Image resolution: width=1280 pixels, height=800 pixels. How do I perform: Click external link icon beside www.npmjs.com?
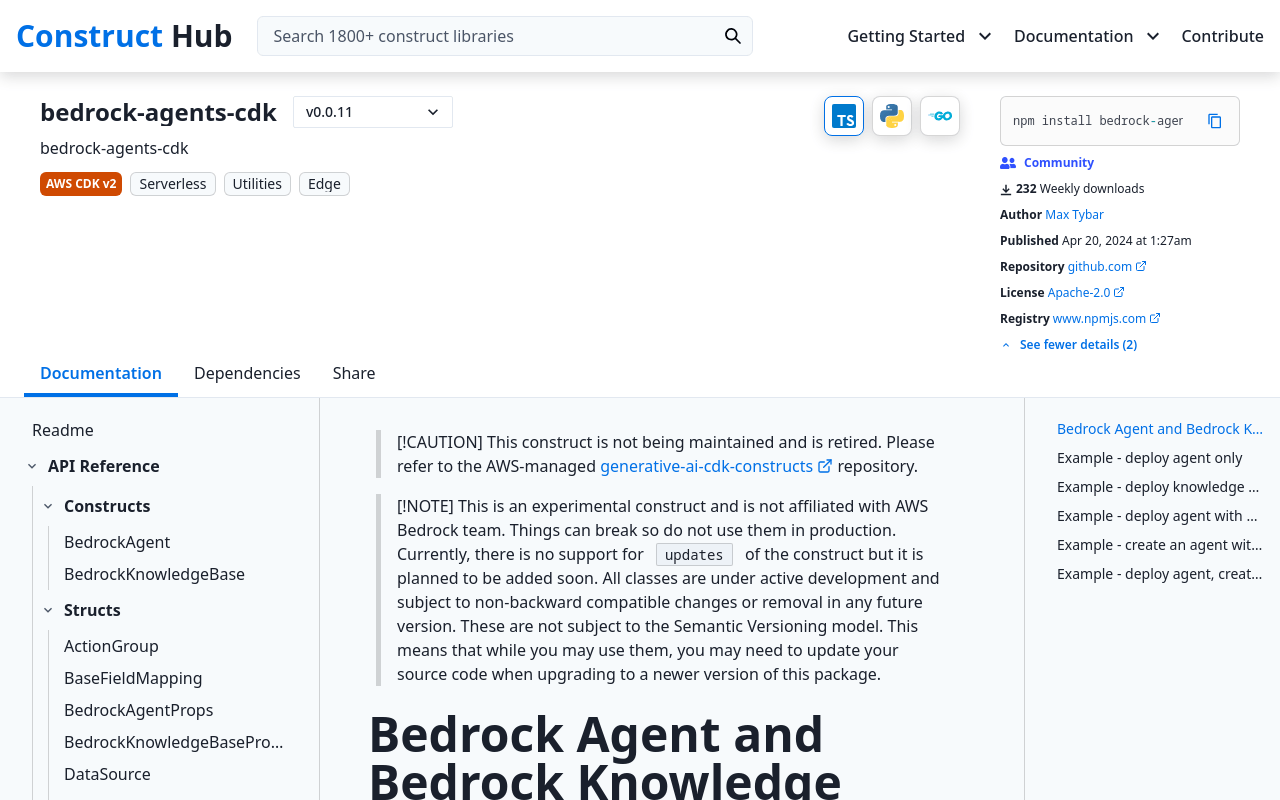click(1155, 319)
